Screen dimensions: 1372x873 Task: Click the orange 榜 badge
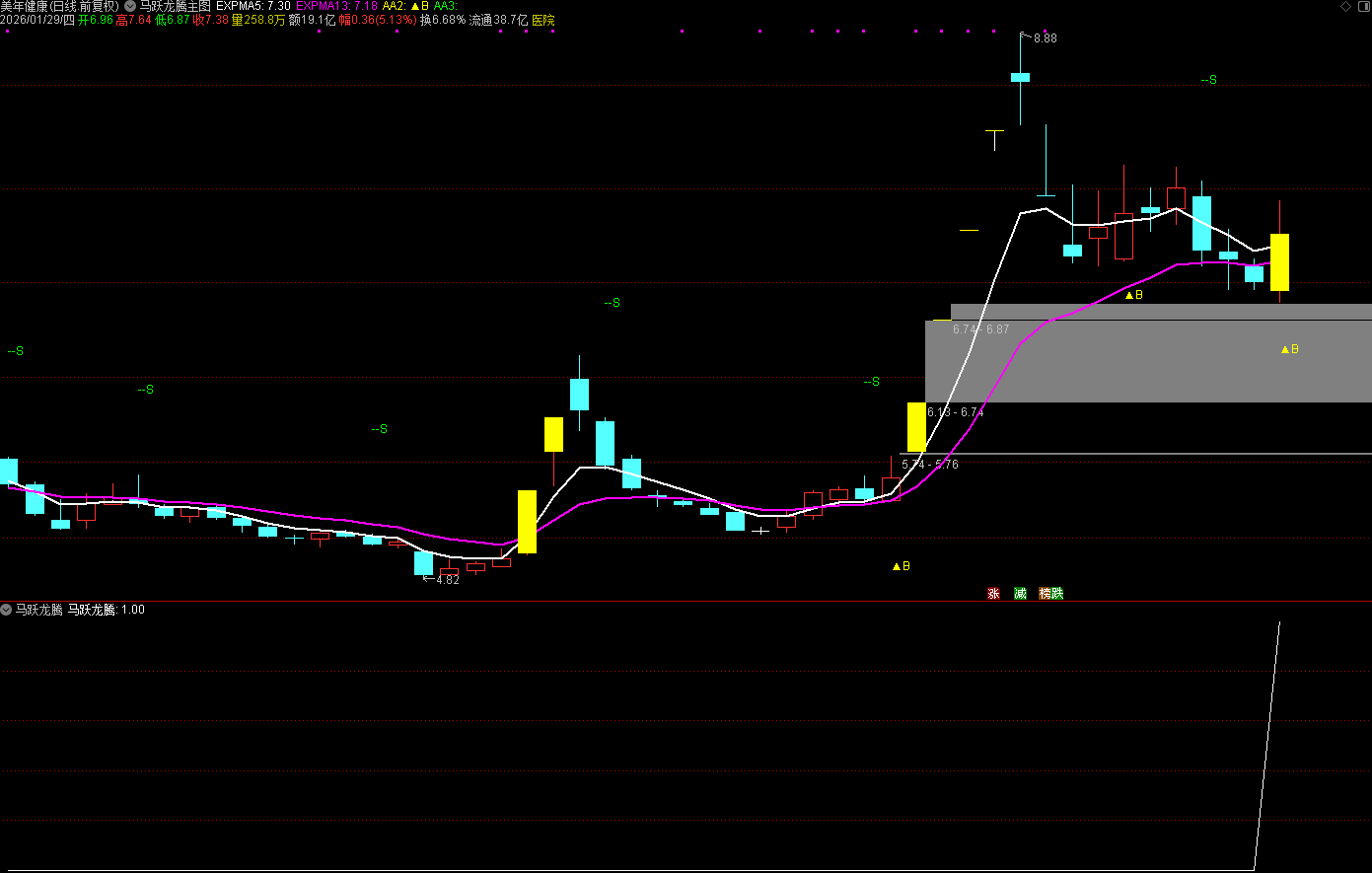pyautogui.click(x=1046, y=593)
